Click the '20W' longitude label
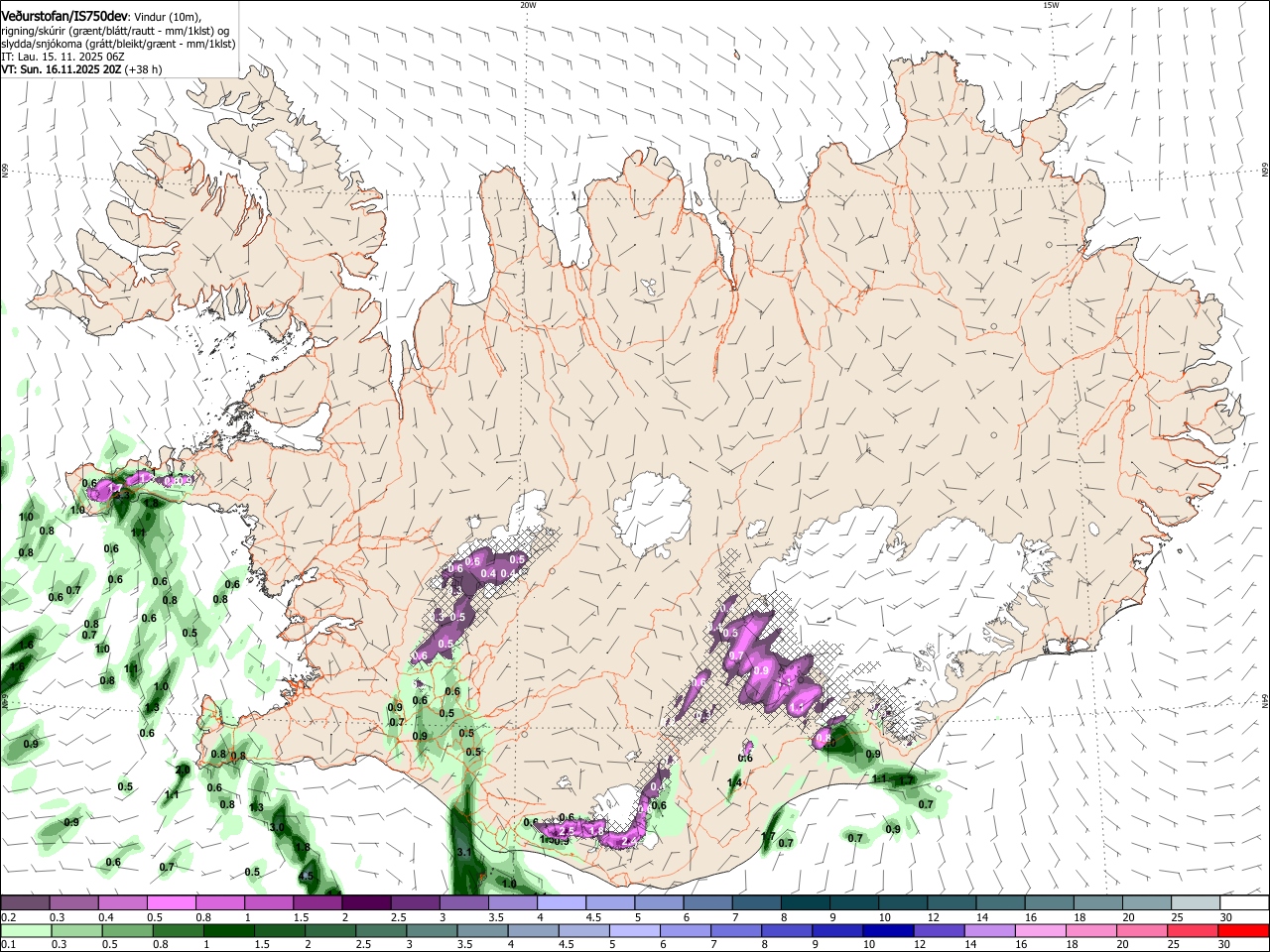Viewport: 1270px width, 952px height. pyautogui.click(x=528, y=5)
